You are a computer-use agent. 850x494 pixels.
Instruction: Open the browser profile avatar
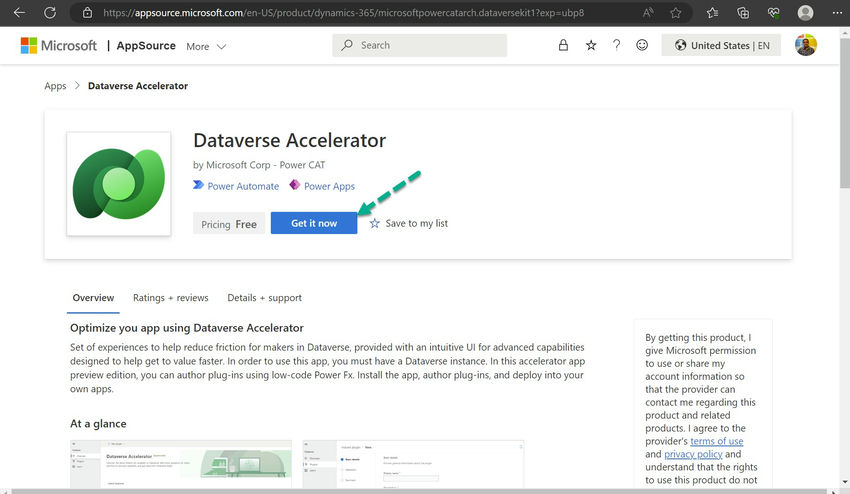coord(806,12)
